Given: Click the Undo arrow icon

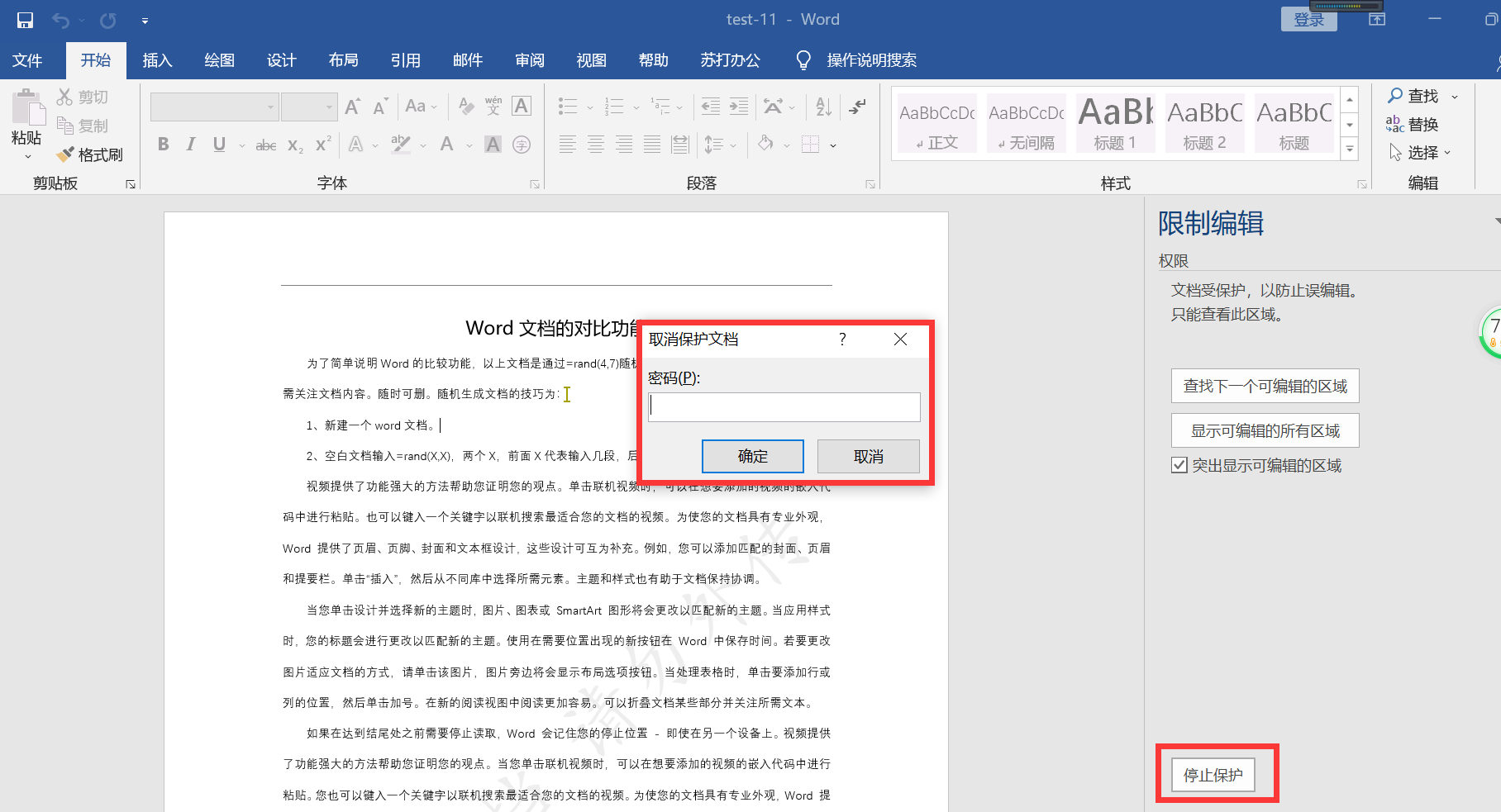Looking at the screenshot, I should coord(60,20).
